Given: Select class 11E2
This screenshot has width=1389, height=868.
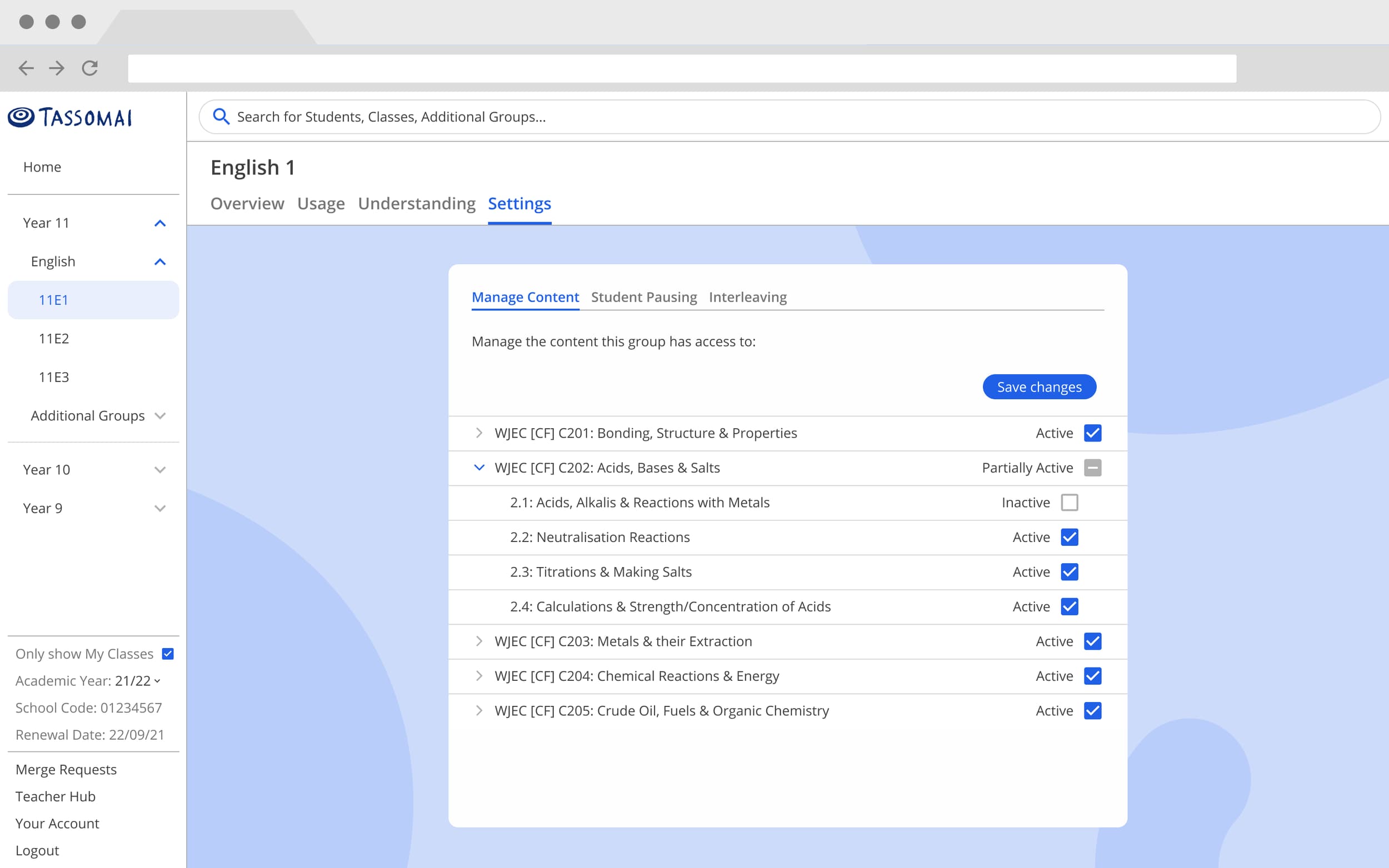Looking at the screenshot, I should coord(53,338).
